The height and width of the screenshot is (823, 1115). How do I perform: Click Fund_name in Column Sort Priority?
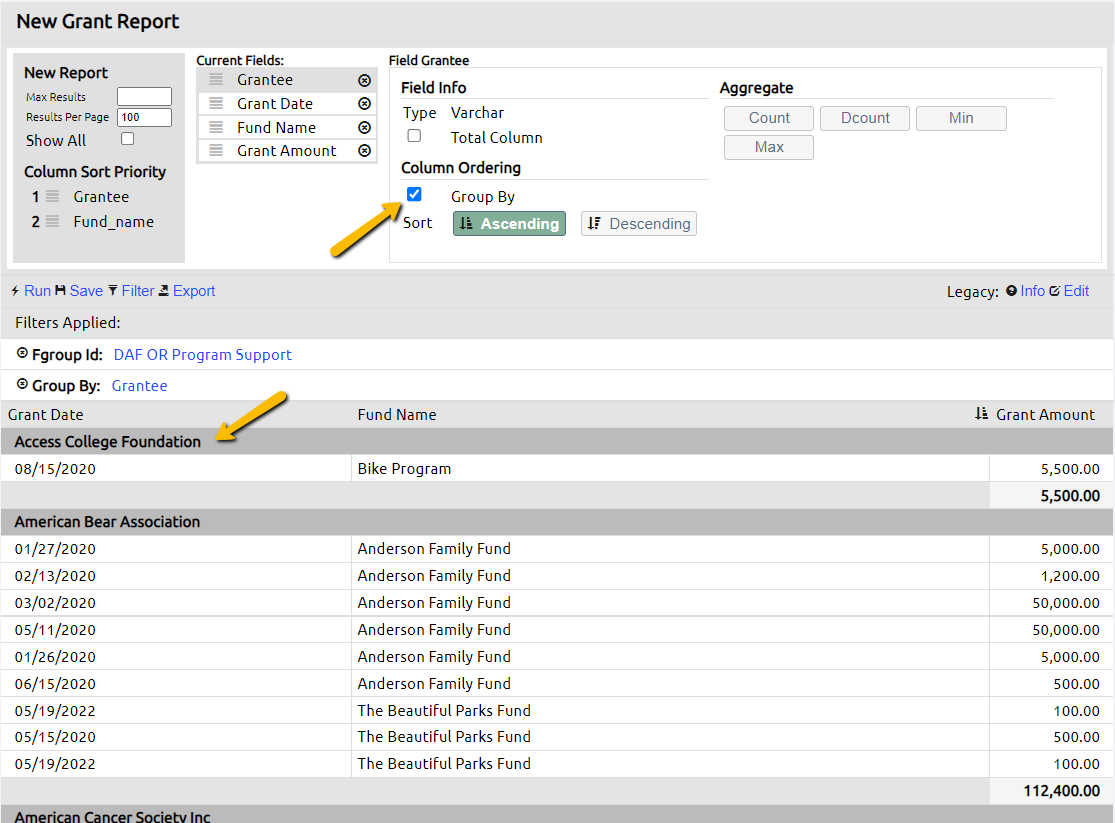tap(113, 222)
